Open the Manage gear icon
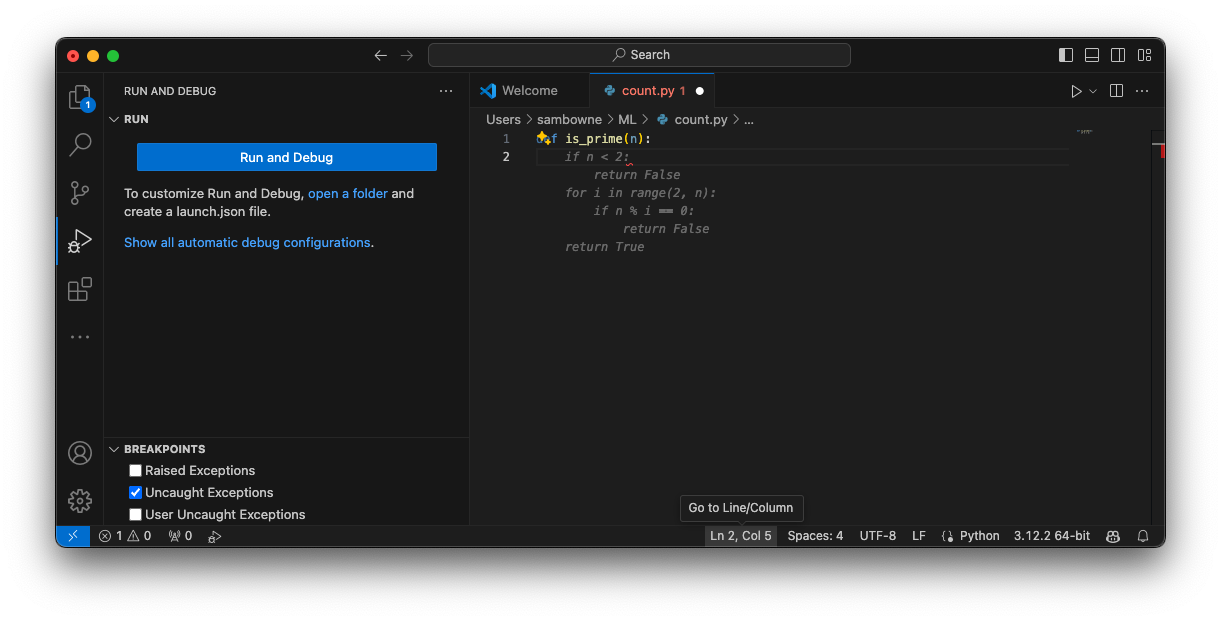This screenshot has height=621, width=1221. tap(80, 500)
